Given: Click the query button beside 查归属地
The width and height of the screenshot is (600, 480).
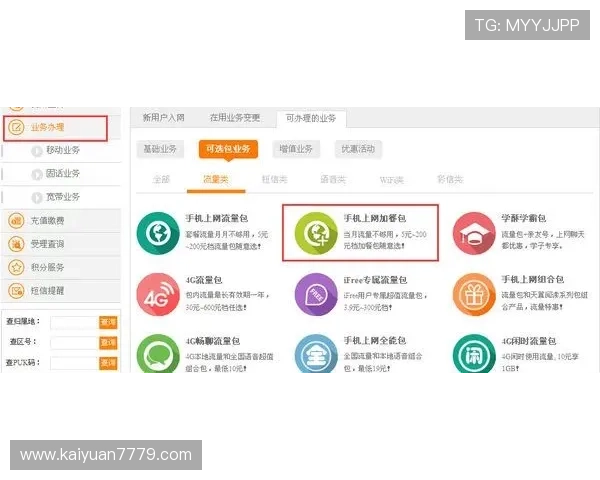Looking at the screenshot, I should [108, 323].
